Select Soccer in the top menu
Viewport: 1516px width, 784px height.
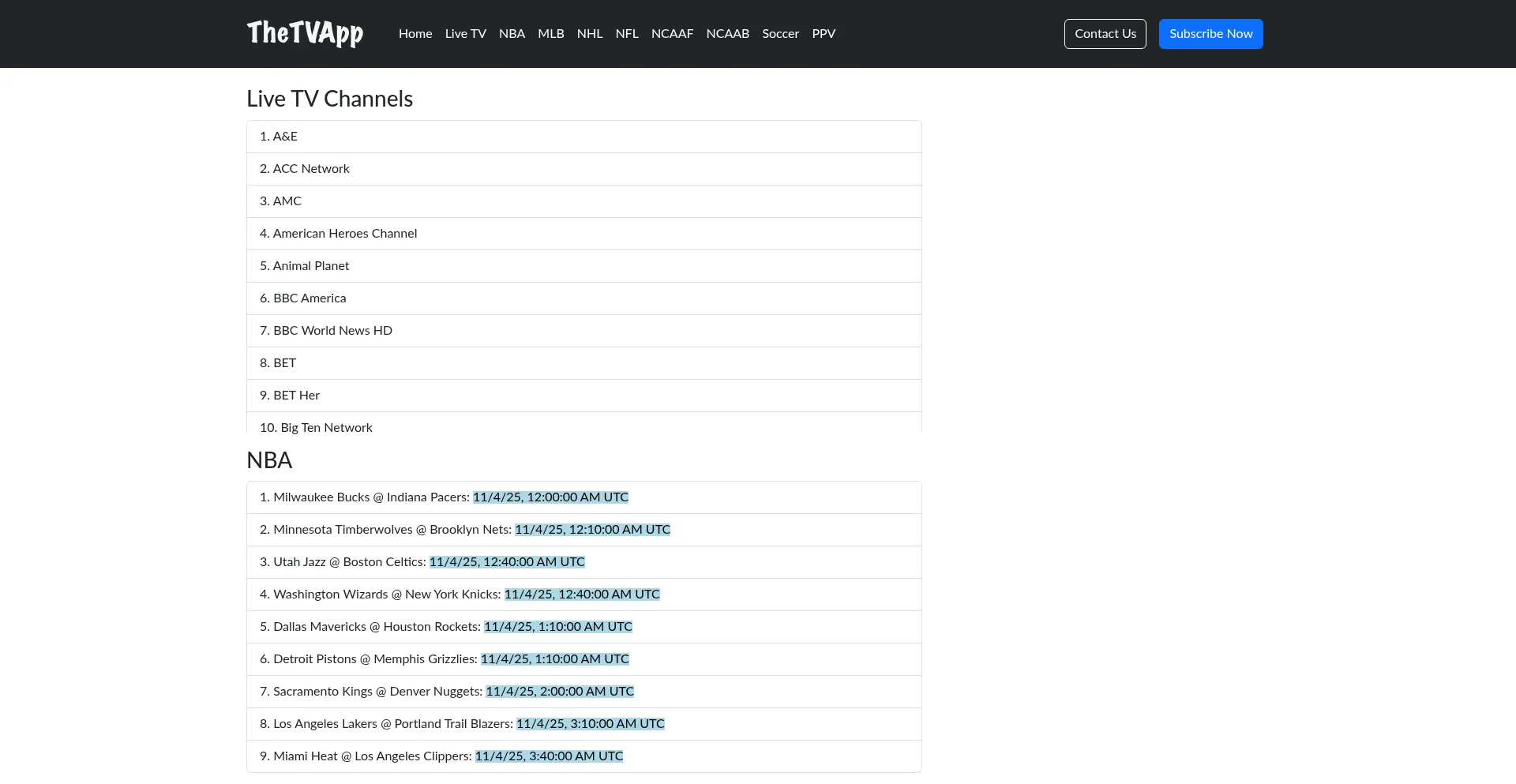tap(780, 34)
